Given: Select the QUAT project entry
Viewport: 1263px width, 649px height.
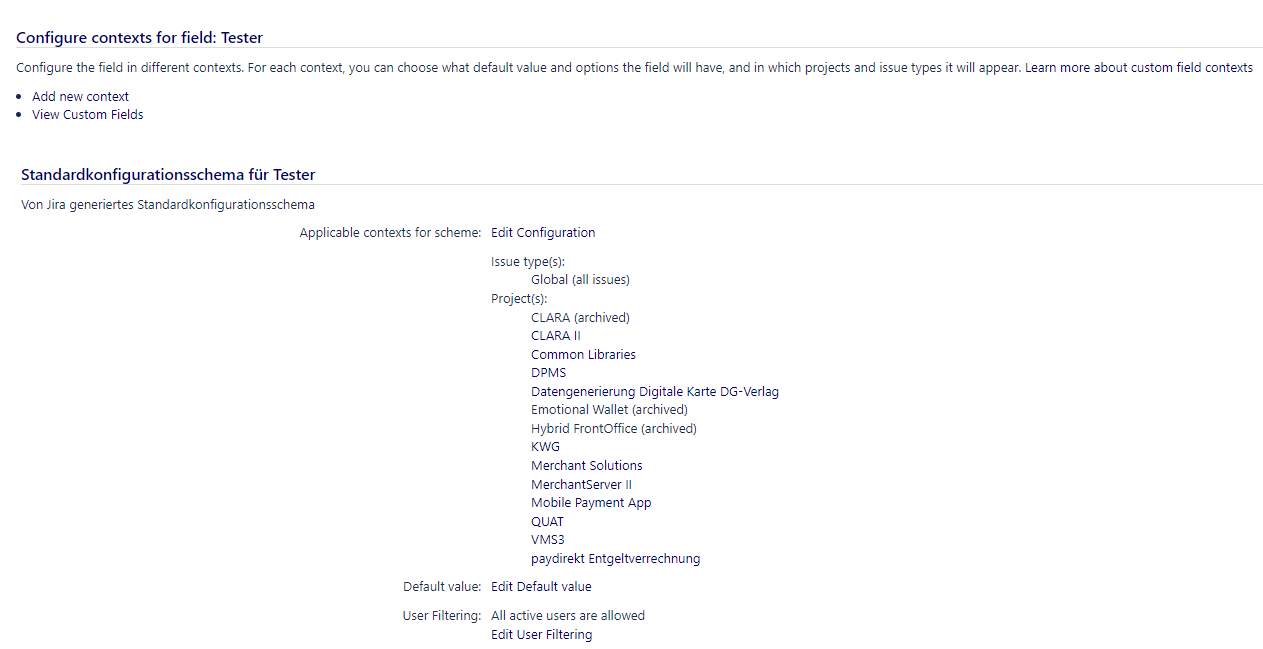Looking at the screenshot, I should tap(547, 521).
